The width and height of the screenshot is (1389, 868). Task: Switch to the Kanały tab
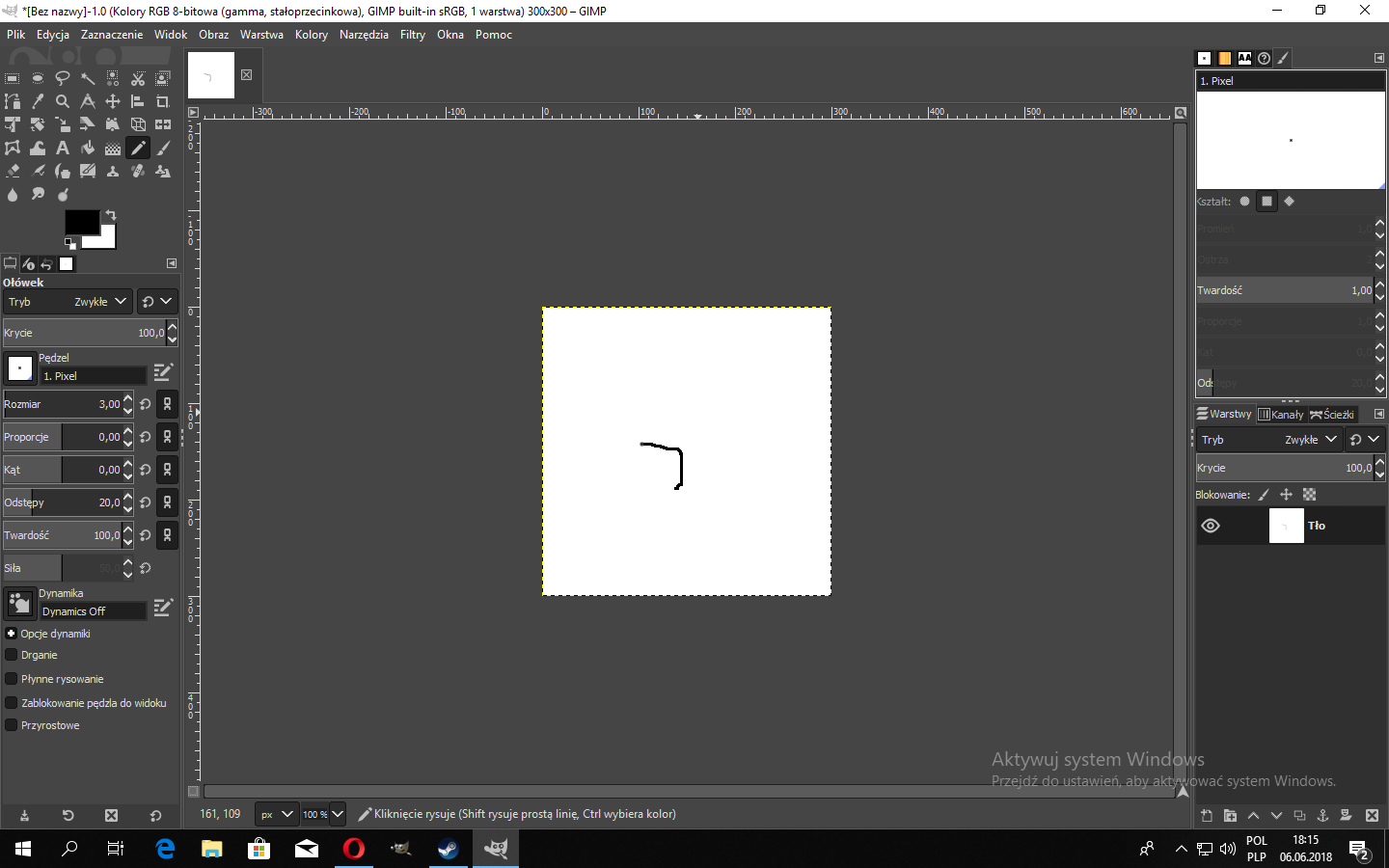click(x=1281, y=415)
